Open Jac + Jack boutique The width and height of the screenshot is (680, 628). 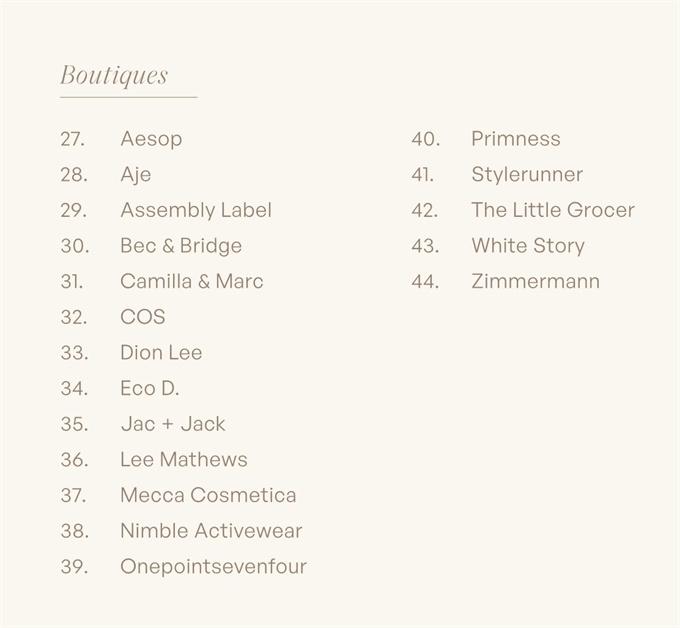click(173, 424)
